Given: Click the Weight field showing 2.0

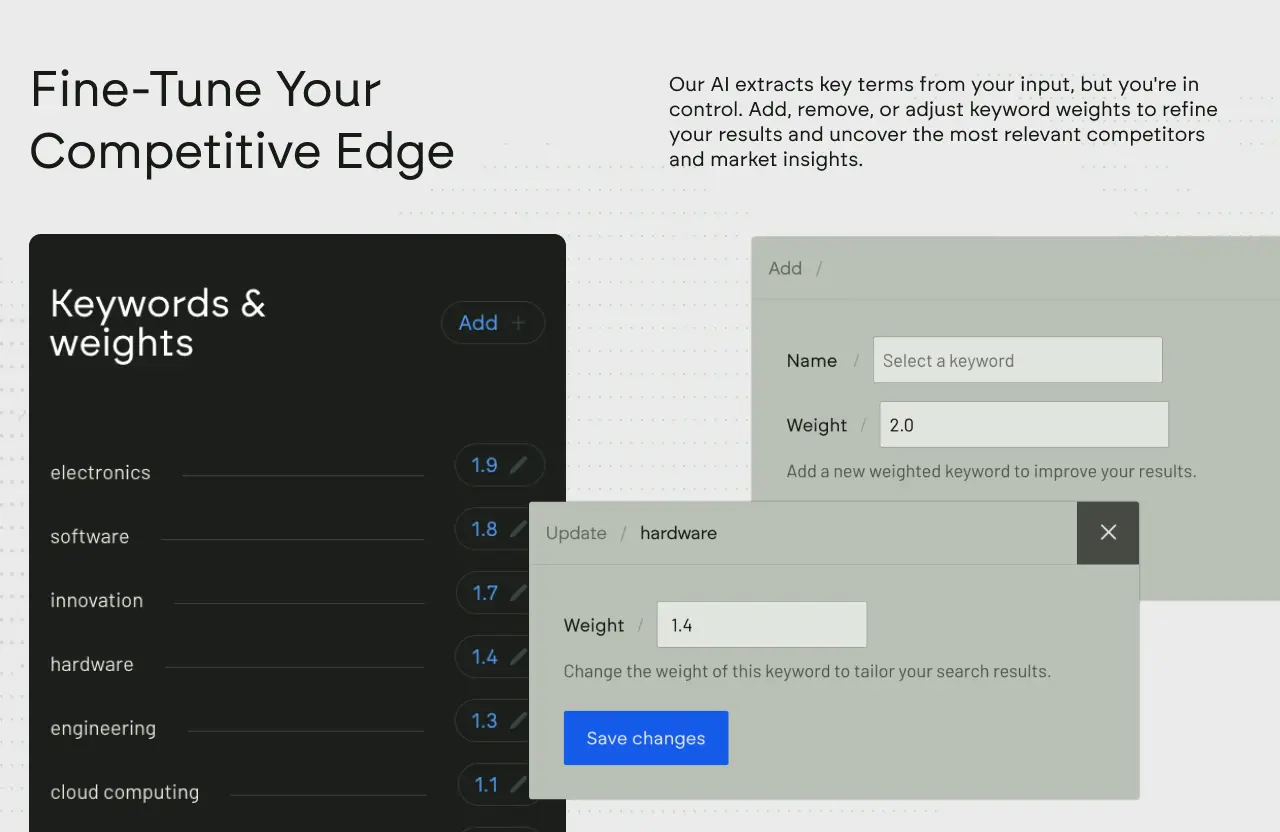Looking at the screenshot, I should coord(1023,425).
